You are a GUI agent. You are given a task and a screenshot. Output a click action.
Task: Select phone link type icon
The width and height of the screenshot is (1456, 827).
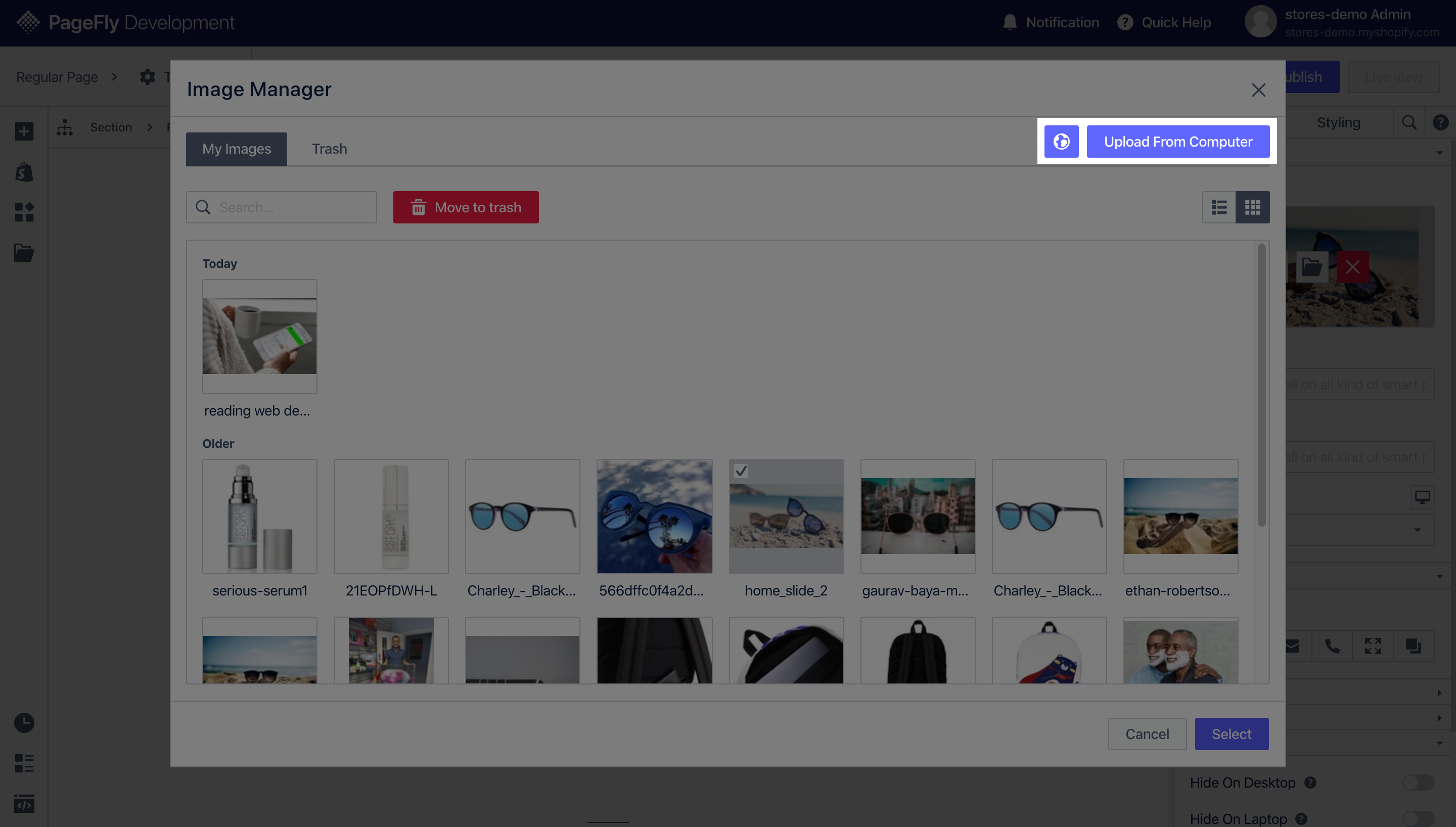[x=1332, y=646]
